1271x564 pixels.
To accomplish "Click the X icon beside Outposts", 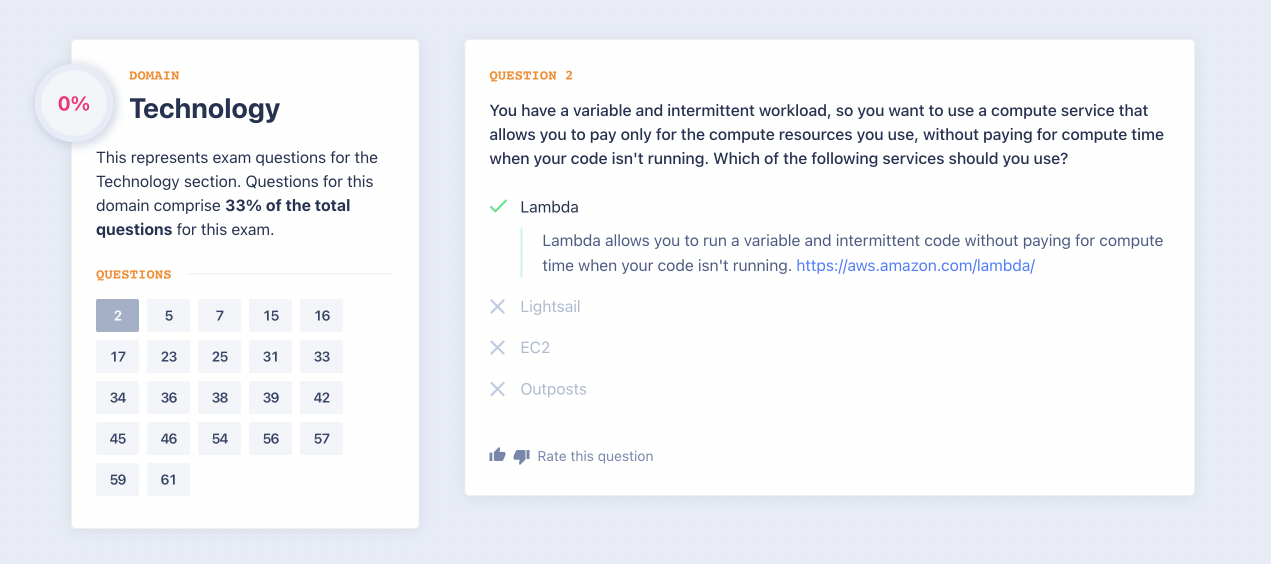I will (x=497, y=389).
